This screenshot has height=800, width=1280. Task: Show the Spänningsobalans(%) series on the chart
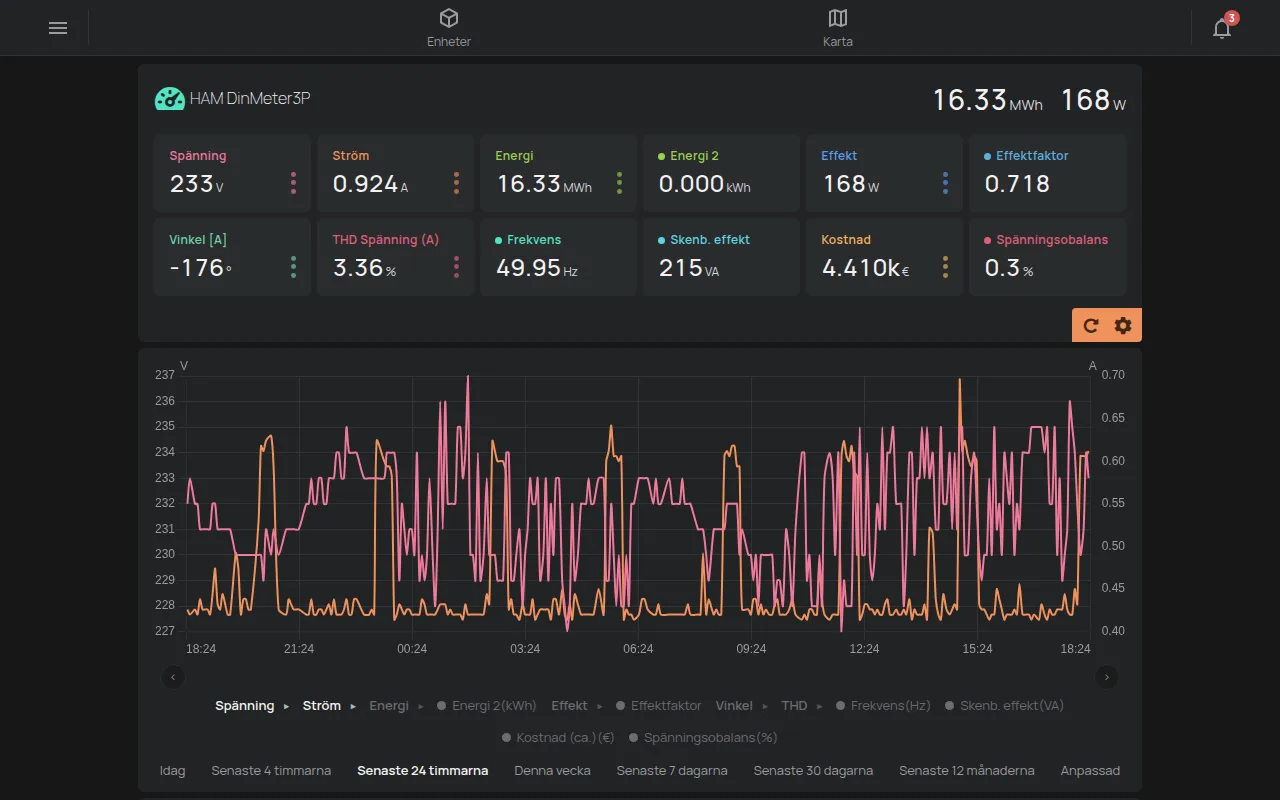coord(703,738)
